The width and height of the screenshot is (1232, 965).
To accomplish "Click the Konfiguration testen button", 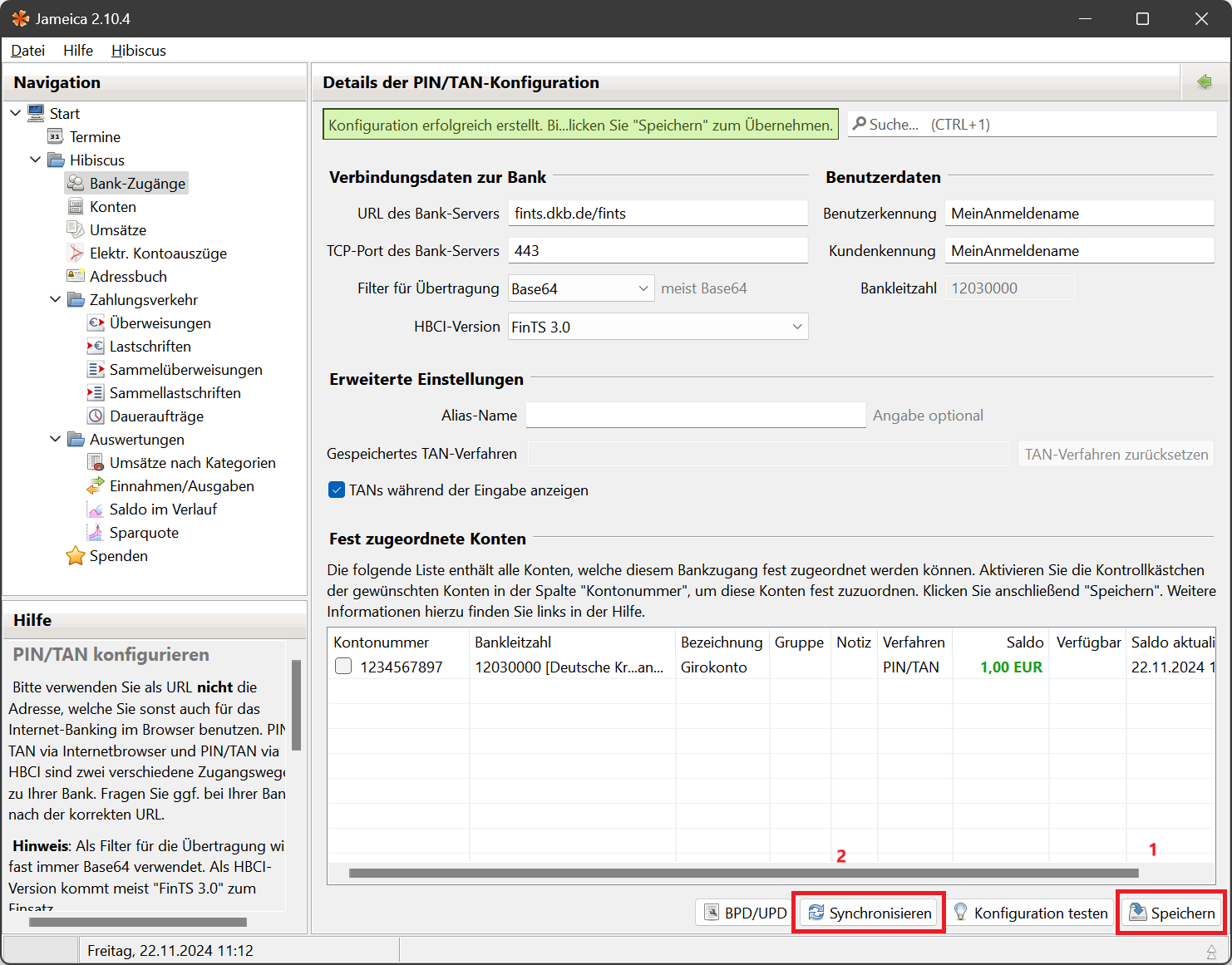I will coord(1031,913).
